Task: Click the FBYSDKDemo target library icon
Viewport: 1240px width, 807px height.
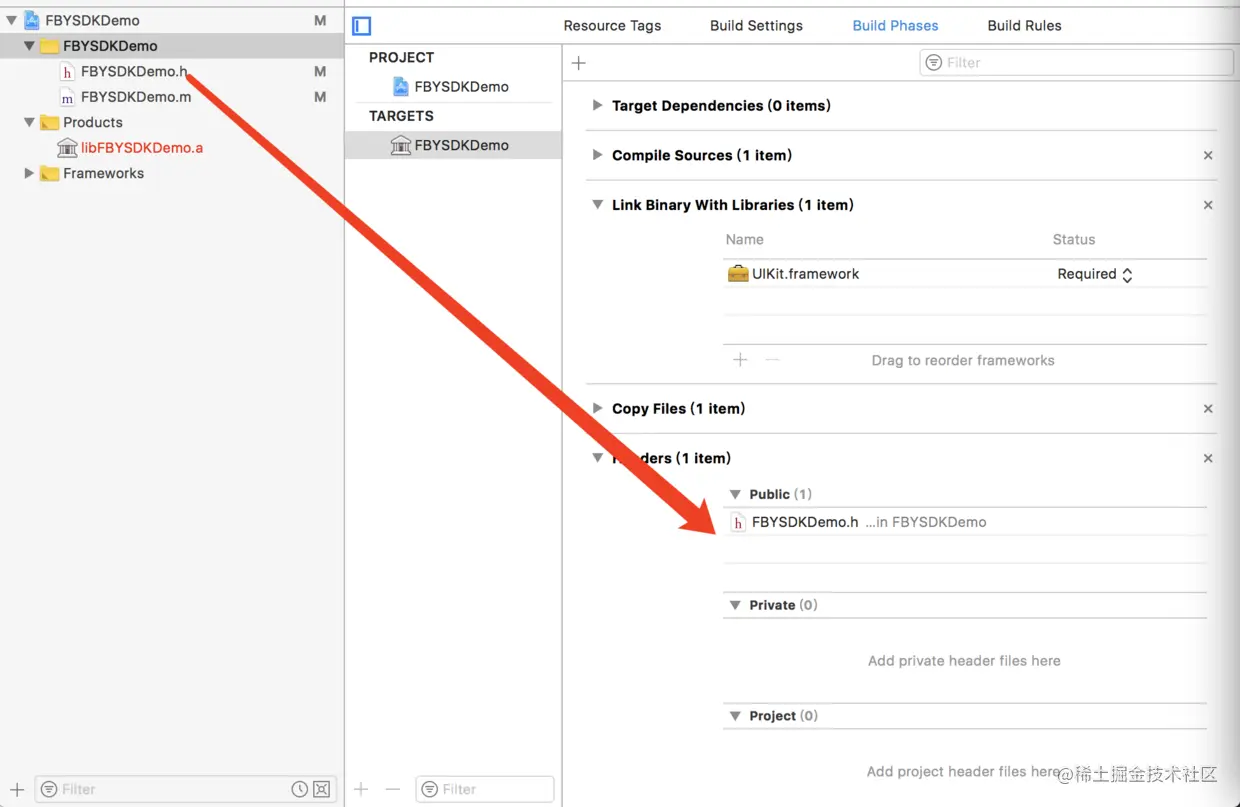Action: 401,145
